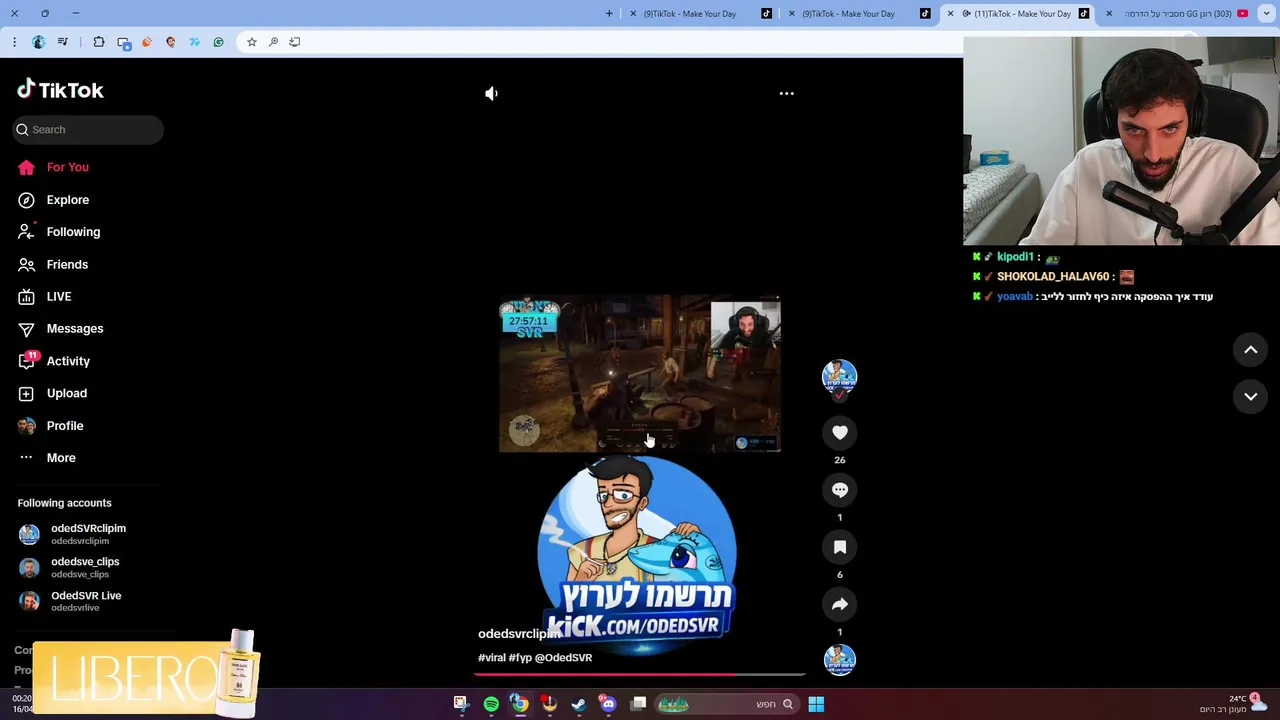Open Activity notifications
Screen dimensions: 1280x720
point(54,361)
